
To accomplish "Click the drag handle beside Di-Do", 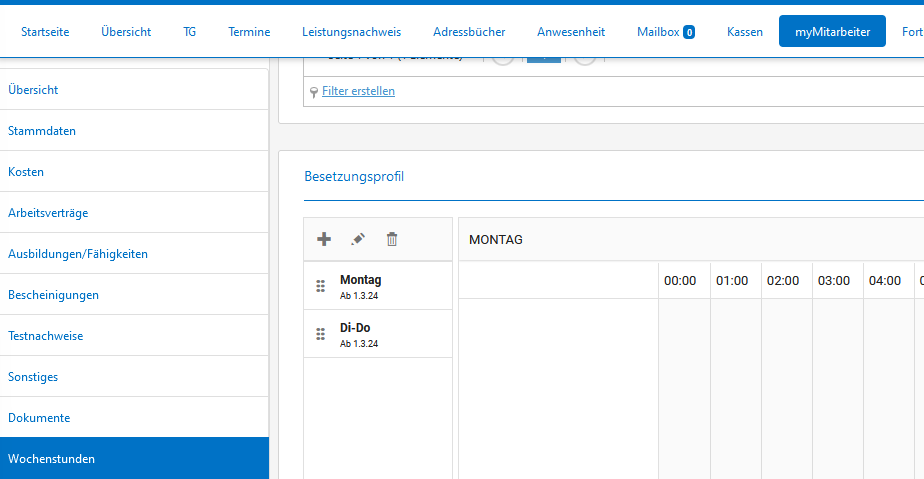I will (x=321, y=334).
